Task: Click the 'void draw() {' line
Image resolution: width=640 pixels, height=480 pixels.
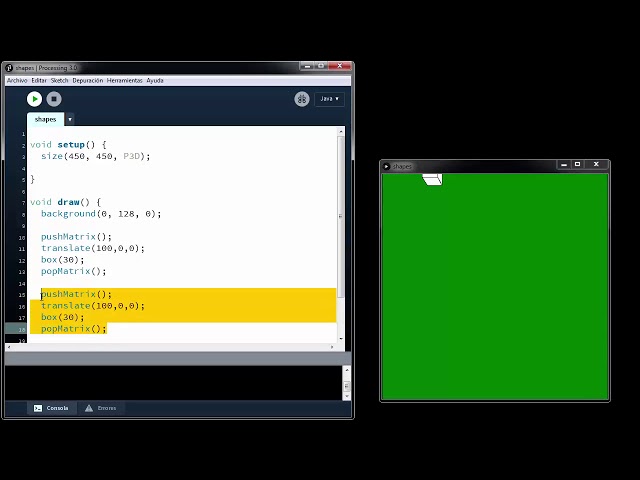Action: pos(65,202)
